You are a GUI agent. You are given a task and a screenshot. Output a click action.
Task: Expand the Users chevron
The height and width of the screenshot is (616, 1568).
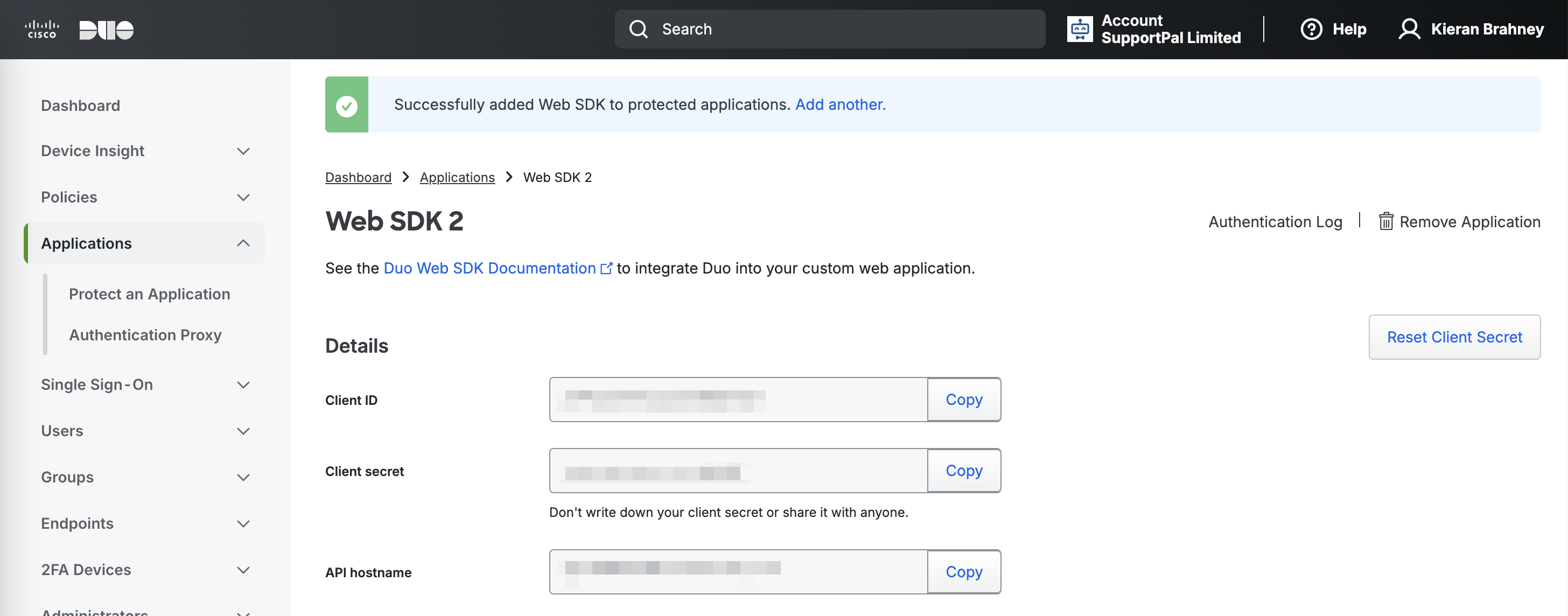pyautogui.click(x=243, y=431)
